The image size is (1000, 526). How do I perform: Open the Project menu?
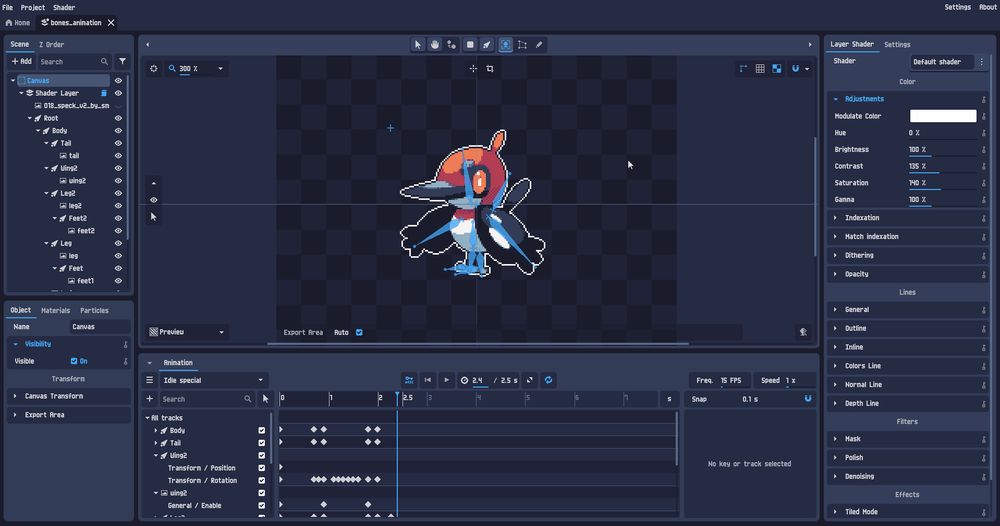click(x=33, y=7)
